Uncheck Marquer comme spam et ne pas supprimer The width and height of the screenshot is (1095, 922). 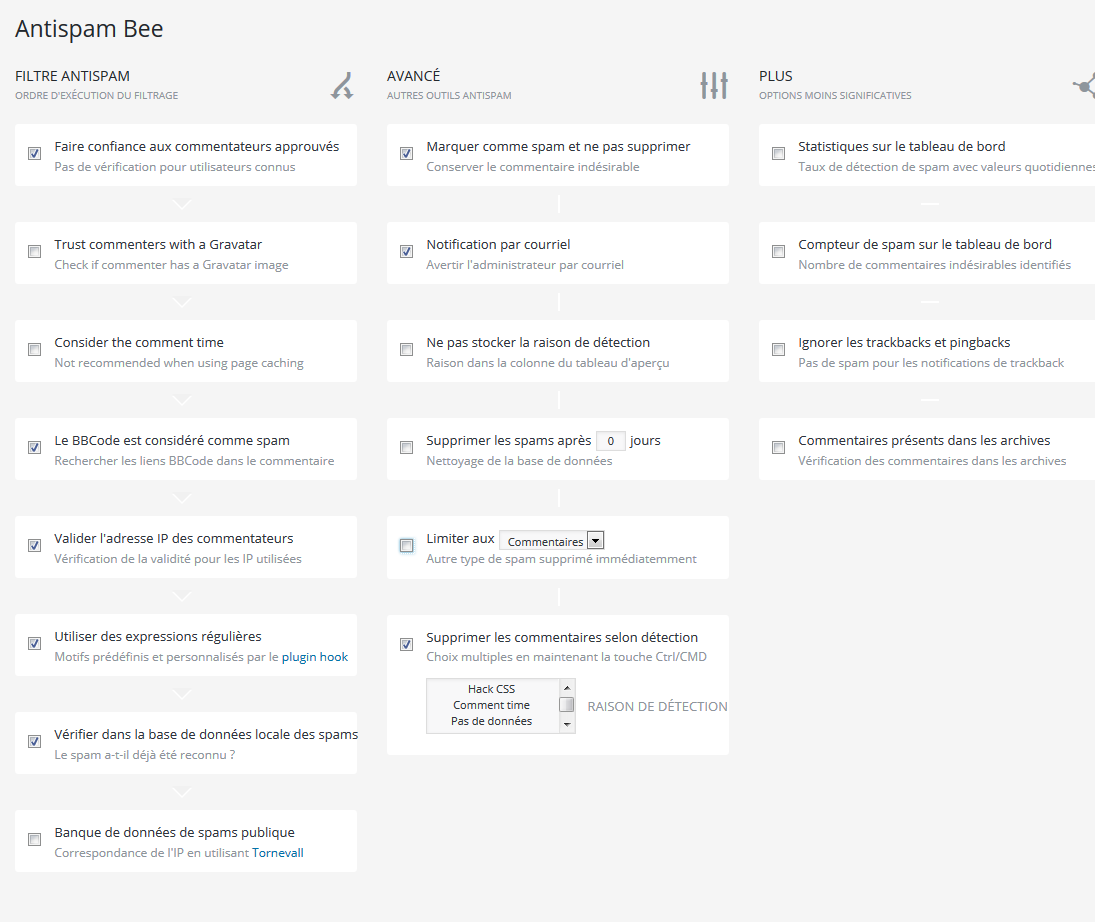tap(406, 153)
